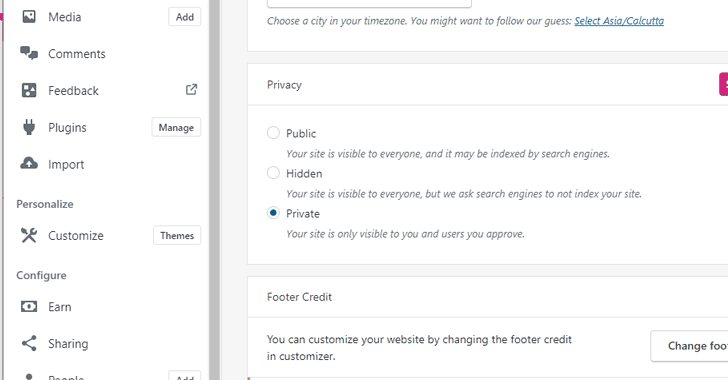Open Themes button beside Customize
Viewport: 728px width, 380px height.
pos(177,236)
